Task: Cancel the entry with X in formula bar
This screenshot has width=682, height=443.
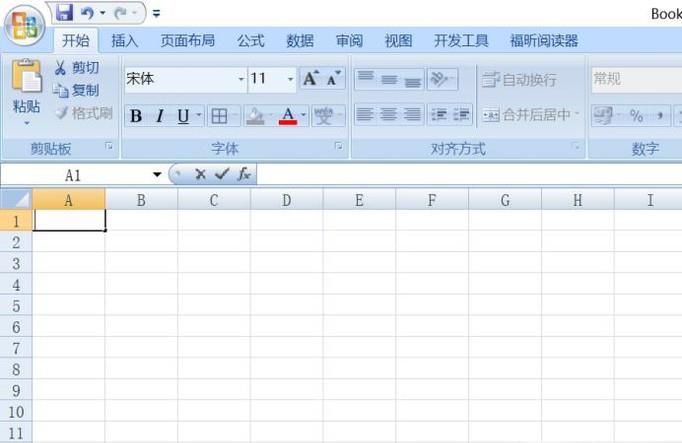Action: [x=201, y=175]
